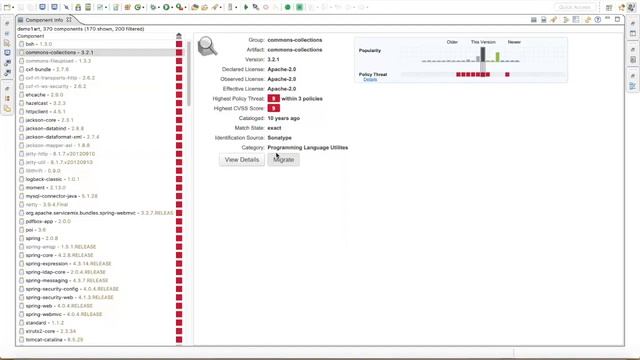Toggle checkbox for hazelcast row
The image size is (640, 360).
click(x=21, y=103)
